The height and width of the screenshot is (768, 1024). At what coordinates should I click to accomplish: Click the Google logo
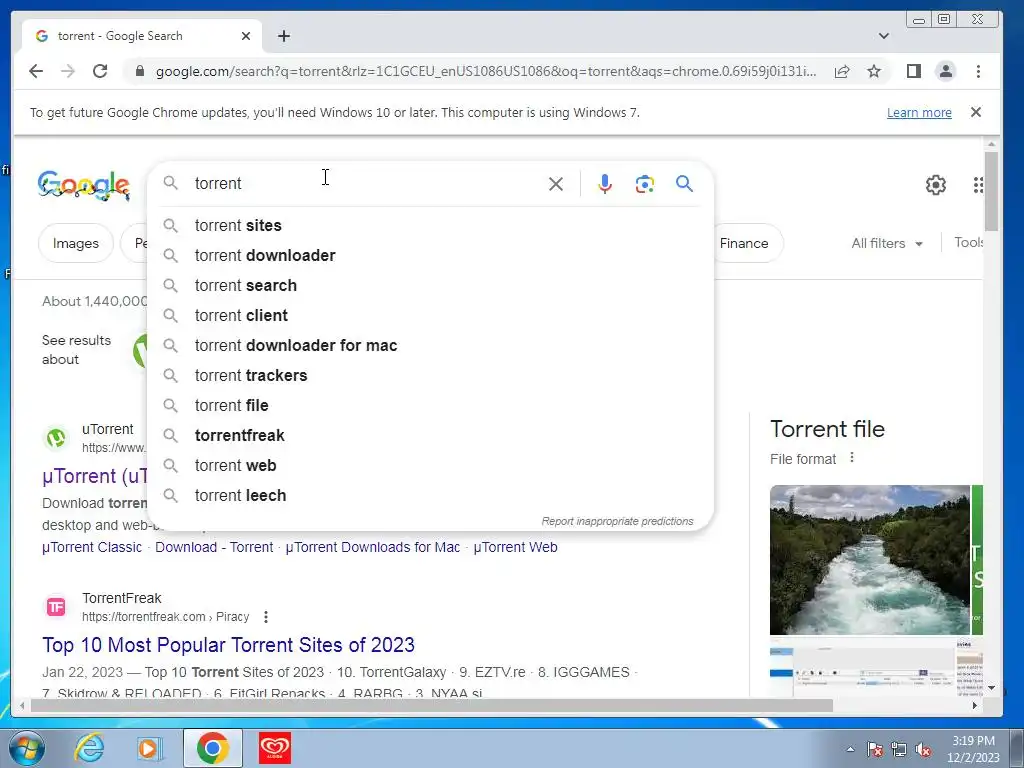coord(84,185)
